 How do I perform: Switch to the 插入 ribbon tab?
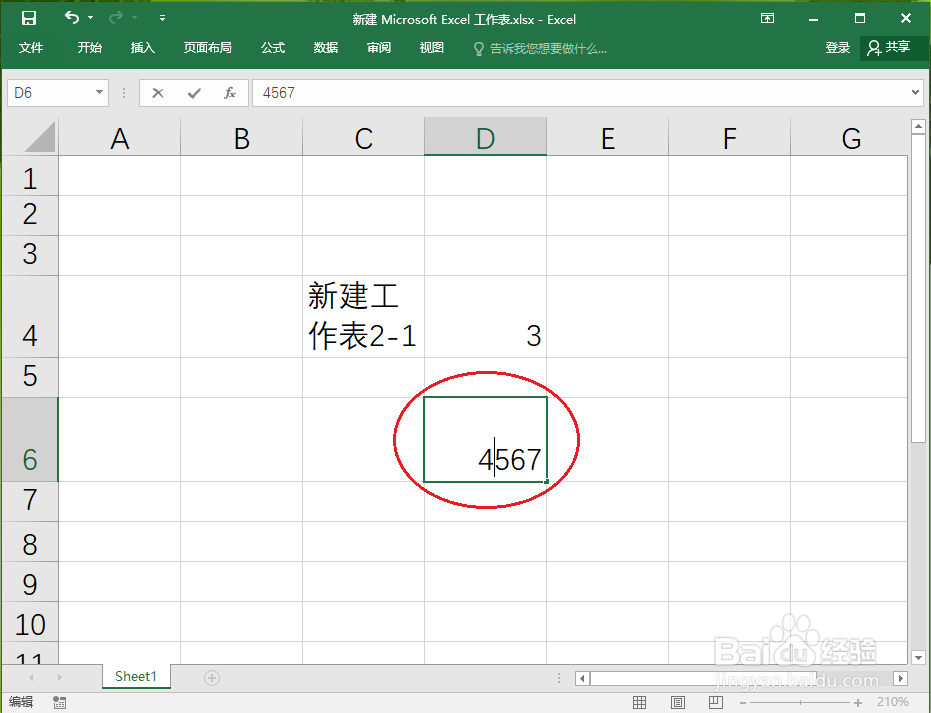[x=142, y=47]
